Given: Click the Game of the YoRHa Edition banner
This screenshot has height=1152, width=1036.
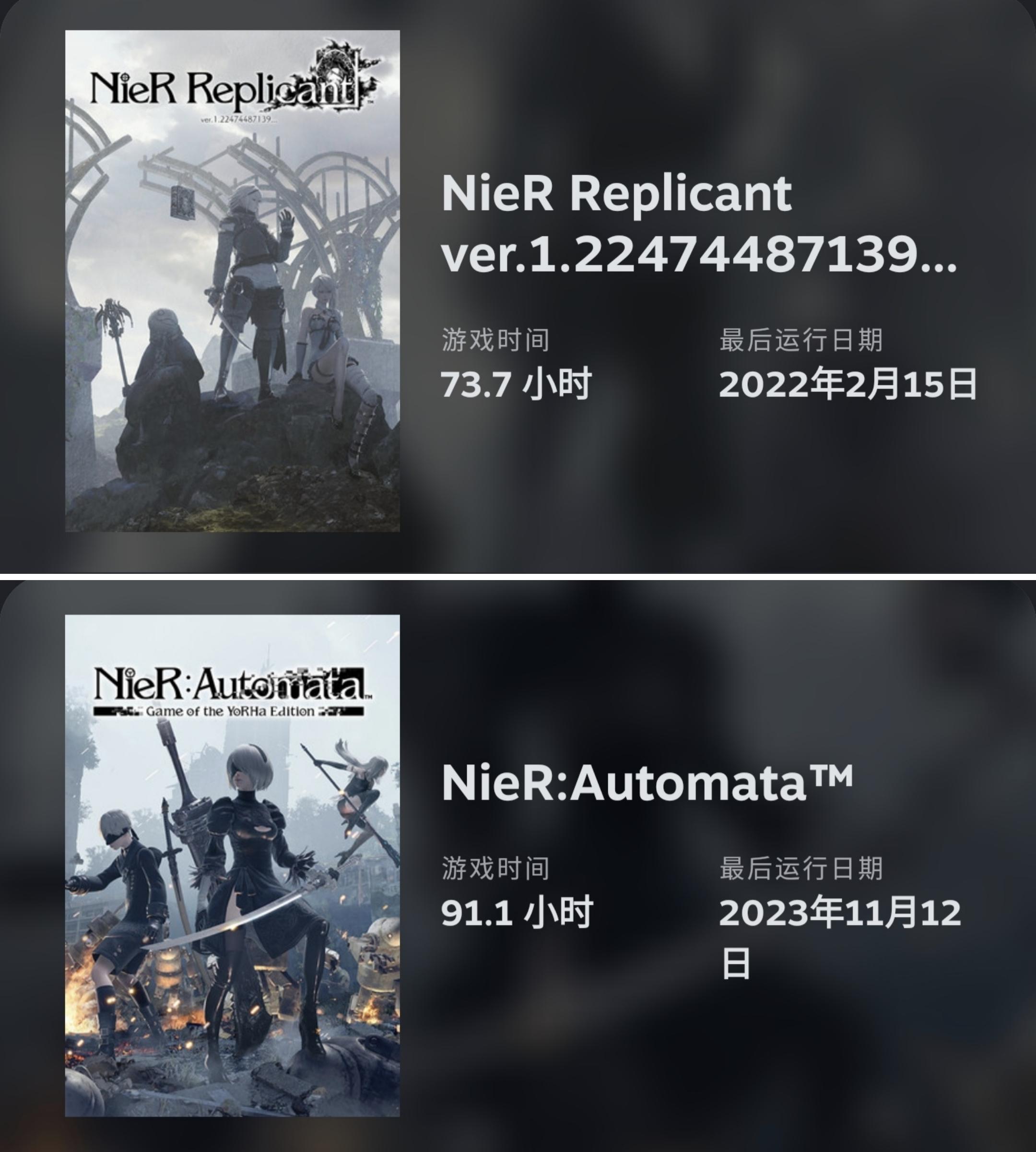Looking at the screenshot, I should click(x=229, y=711).
